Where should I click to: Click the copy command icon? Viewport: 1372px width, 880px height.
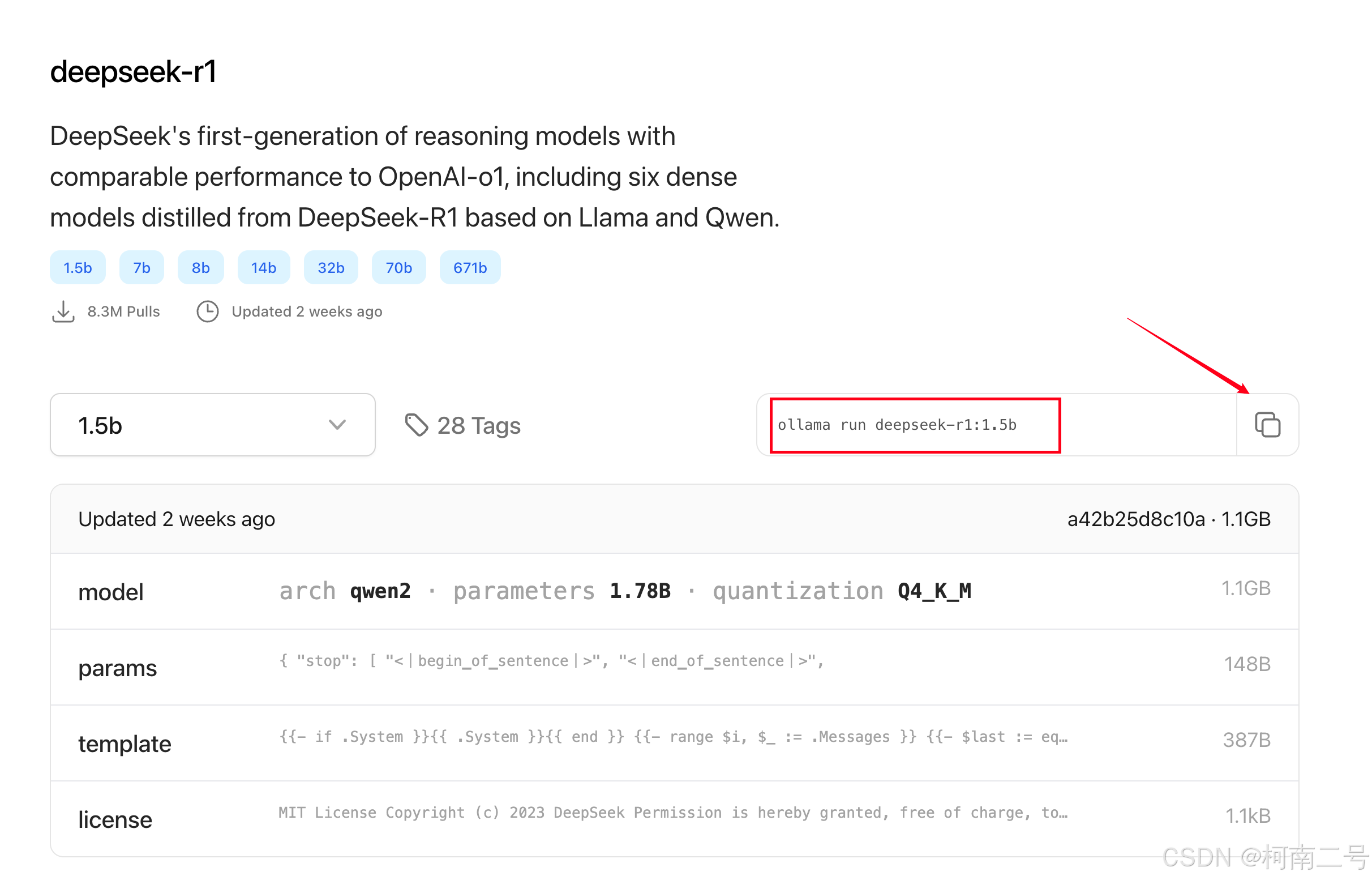[1267, 425]
